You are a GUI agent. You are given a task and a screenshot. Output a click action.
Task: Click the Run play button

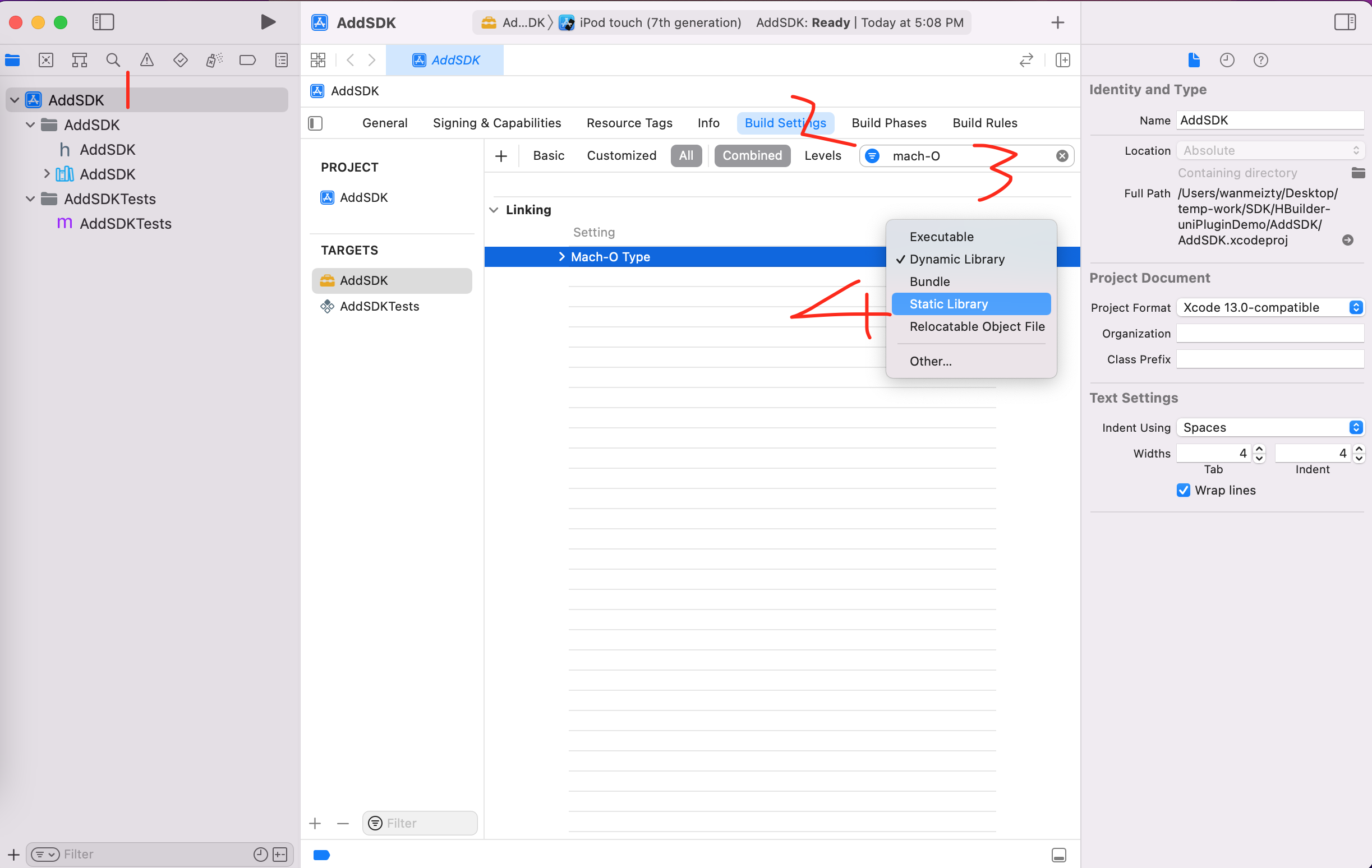[267, 22]
